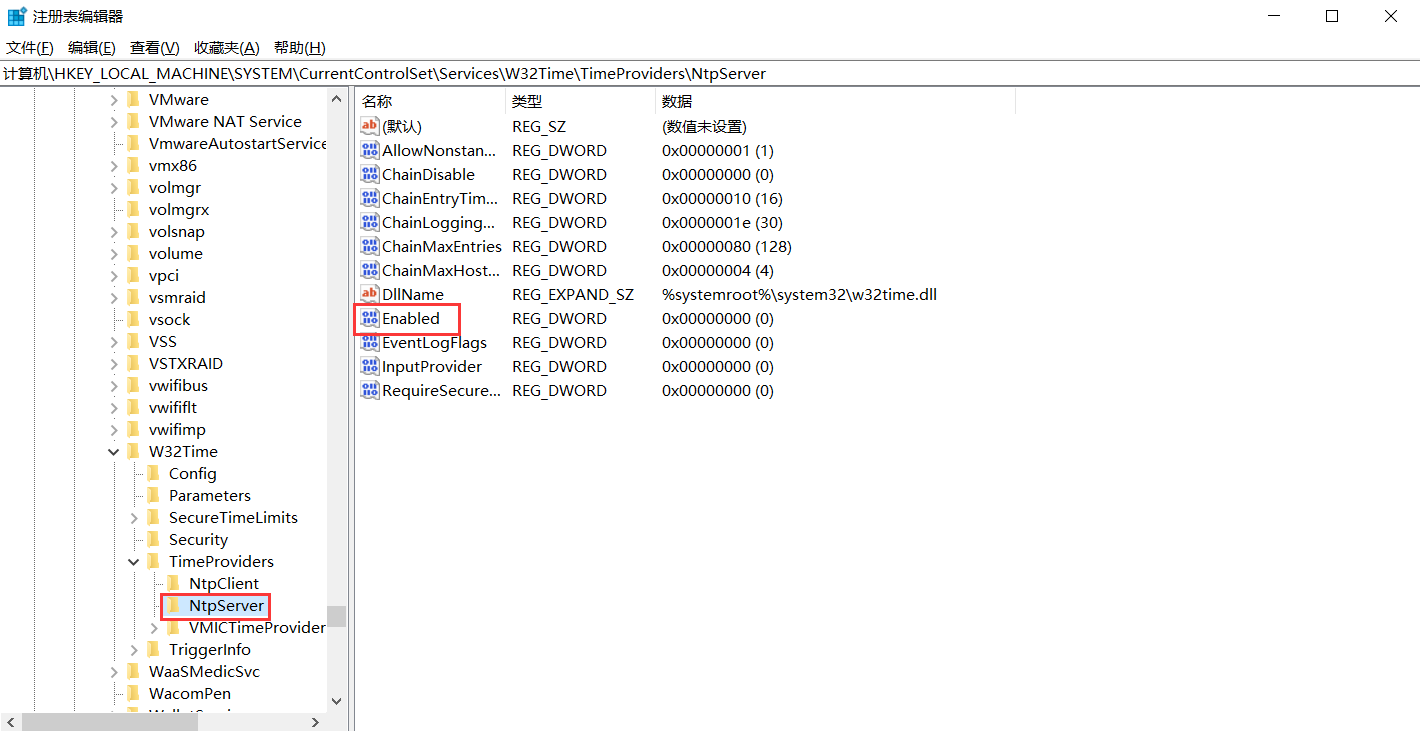Click the ChainLogging... DWORD icon
The height and width of the screenshot is (731, 1420).
pyautogui.click(x=370, y=223)
